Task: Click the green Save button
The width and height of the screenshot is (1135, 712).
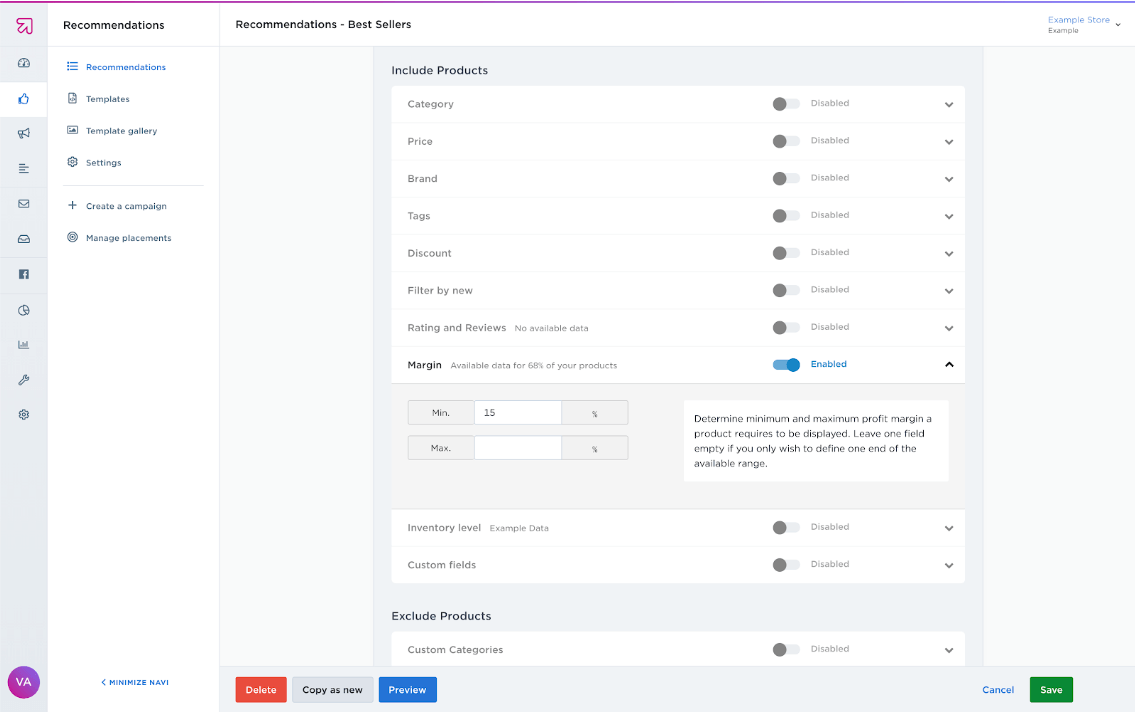Action: (1051, 690)
